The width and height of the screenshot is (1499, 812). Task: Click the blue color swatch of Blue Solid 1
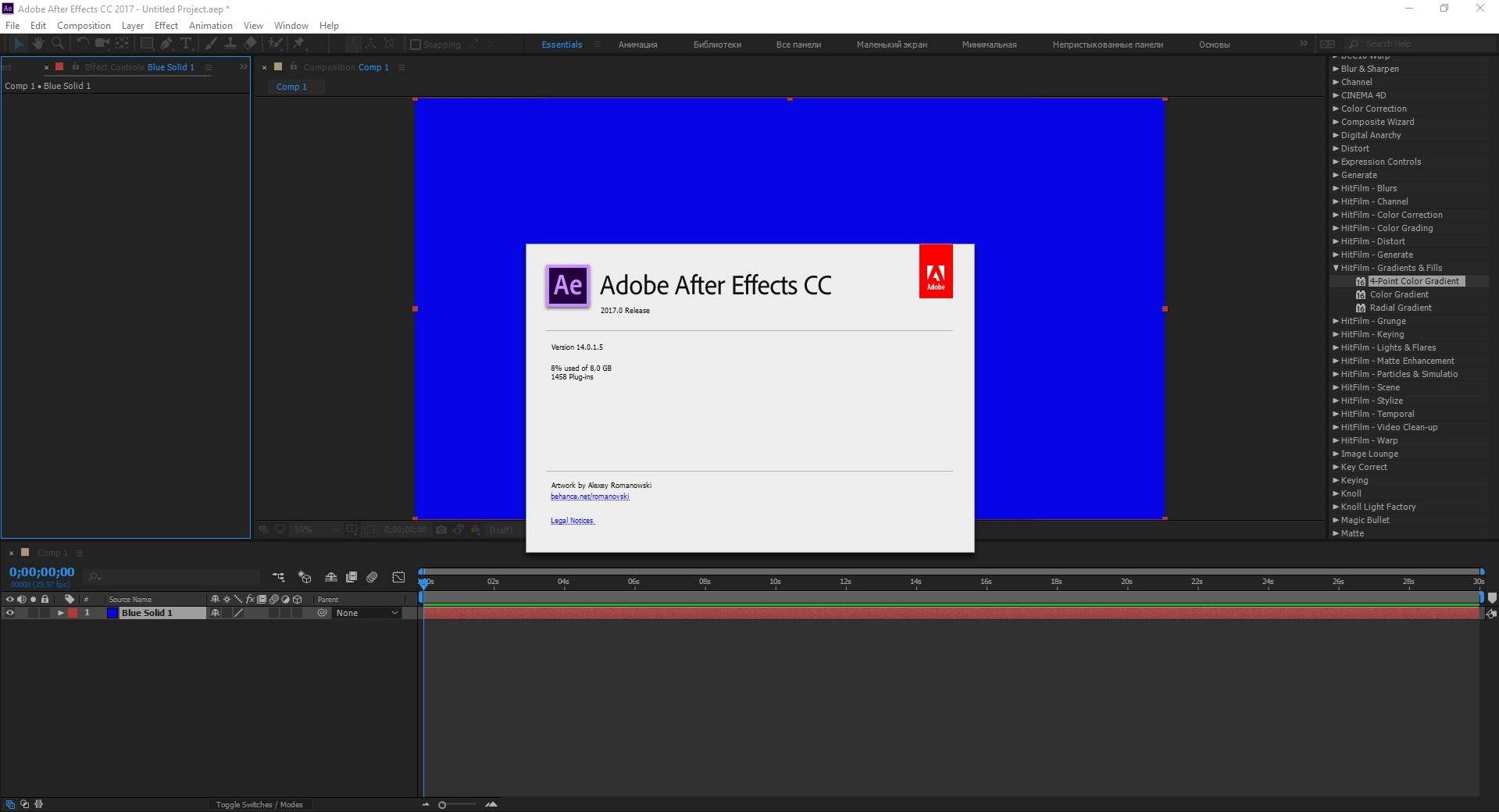pos(112,613)
